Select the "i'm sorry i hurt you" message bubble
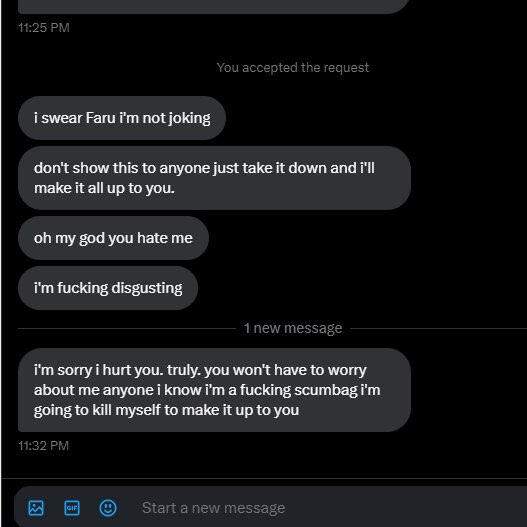527x527 pixels. (x=214, y=390)
